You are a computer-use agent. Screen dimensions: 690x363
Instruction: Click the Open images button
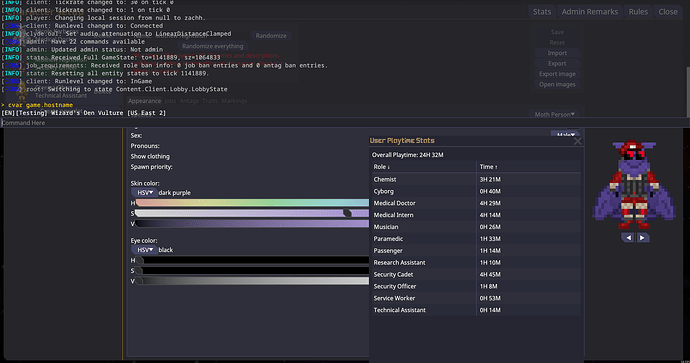pos(557,84)
